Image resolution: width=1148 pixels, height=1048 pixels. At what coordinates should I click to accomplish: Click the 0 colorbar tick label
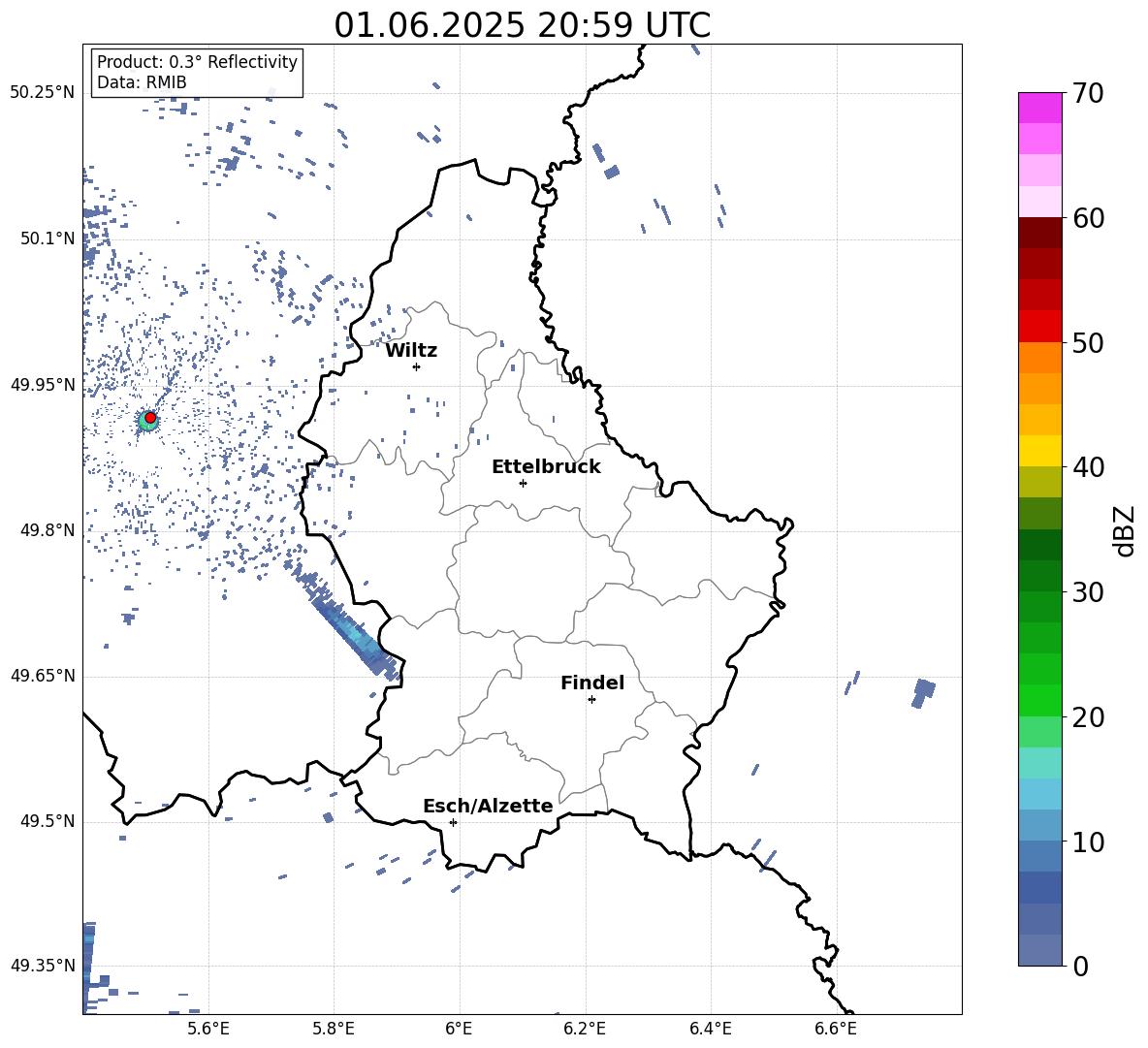[1080, 966]
